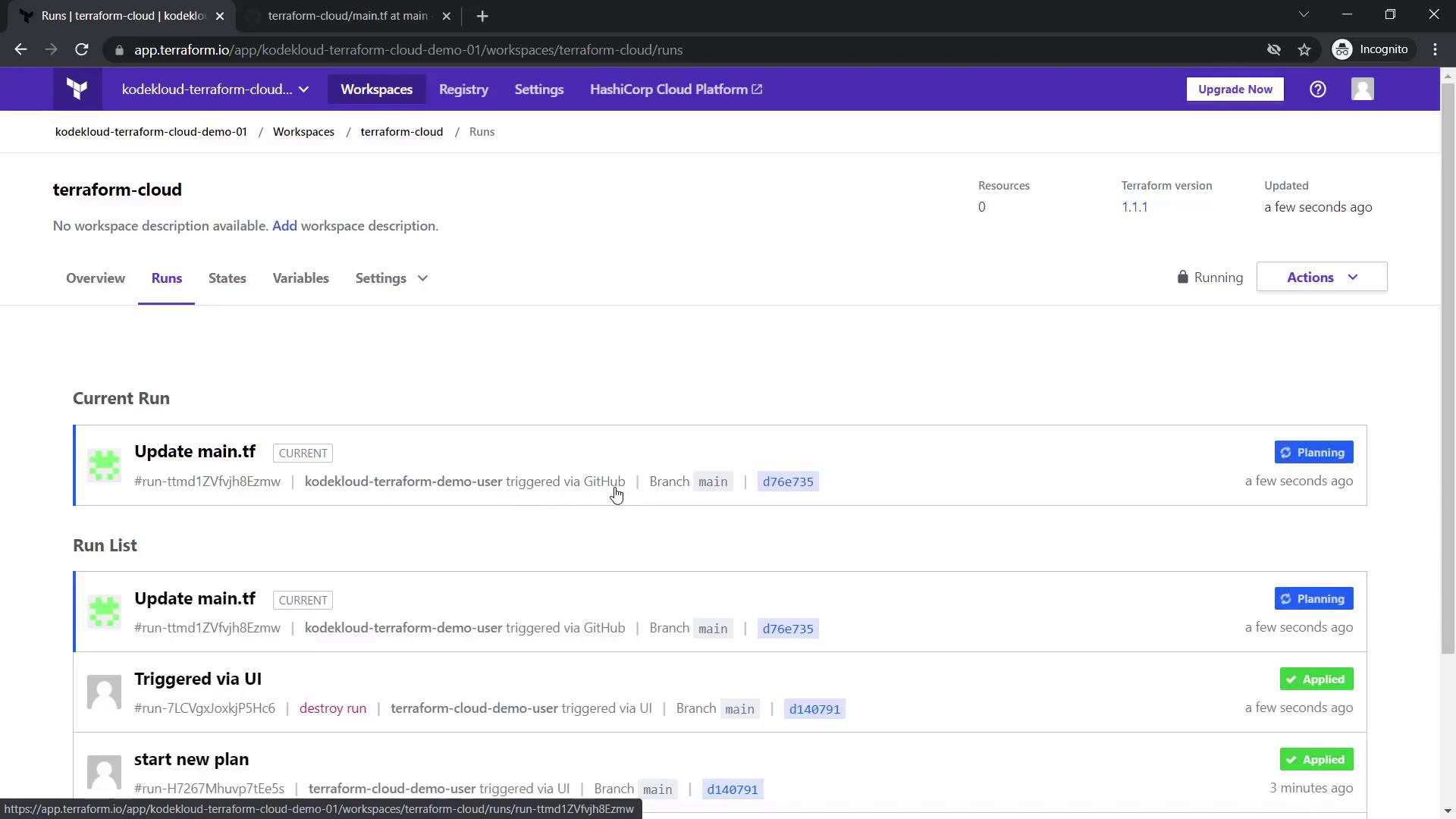Bookmark this page with the star icon
Viewport: 1456px width, 819px height.
pos(1304,50)
